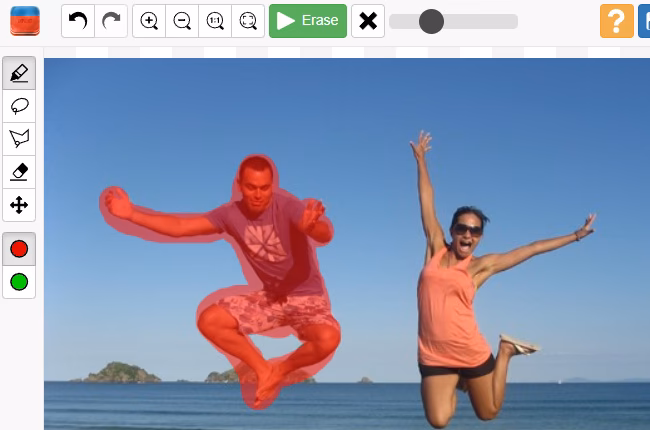The image size is (650, 430).
Task: Clear selection with the black X button
Action: coord(368,21)
